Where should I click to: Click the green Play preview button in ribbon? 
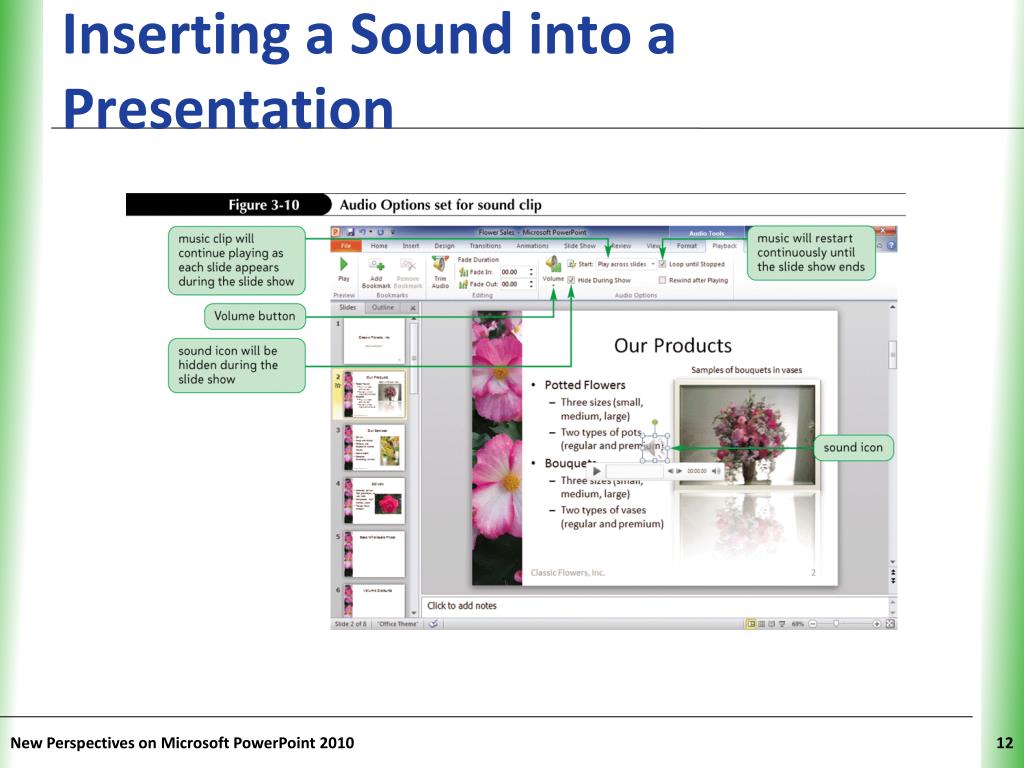coord(344,264)
